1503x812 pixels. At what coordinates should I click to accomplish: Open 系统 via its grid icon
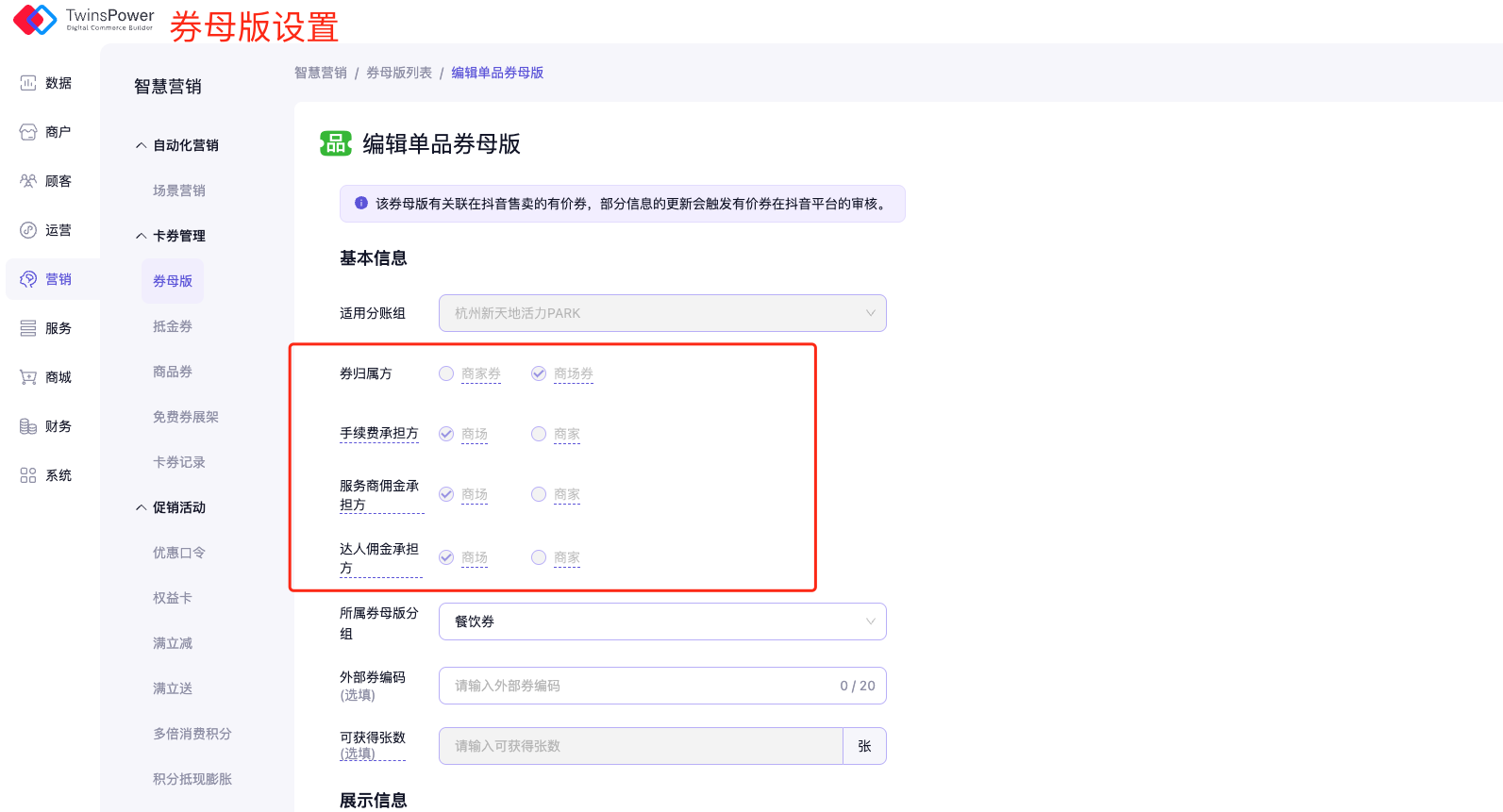(28, 475)
